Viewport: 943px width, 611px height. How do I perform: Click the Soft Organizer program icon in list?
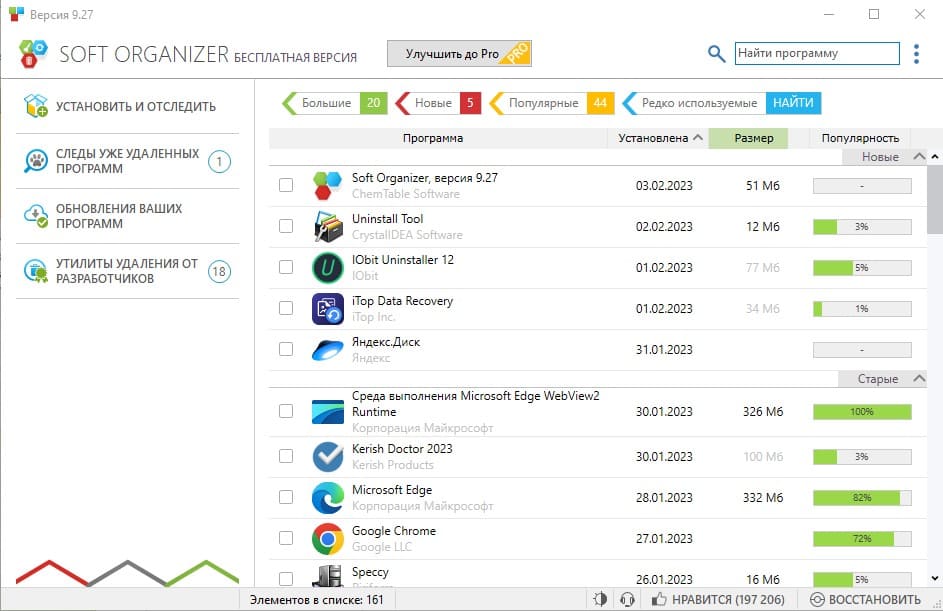327,185
